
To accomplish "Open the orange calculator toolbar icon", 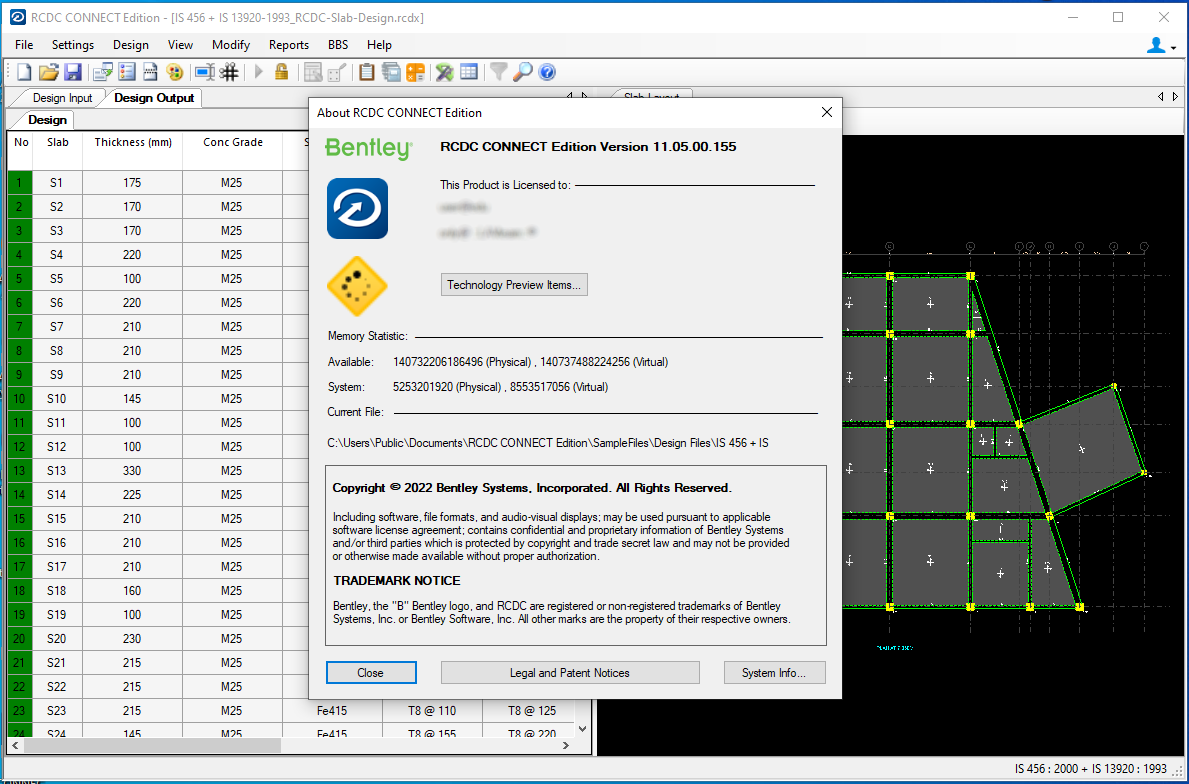I will click(x=416, y=72).
